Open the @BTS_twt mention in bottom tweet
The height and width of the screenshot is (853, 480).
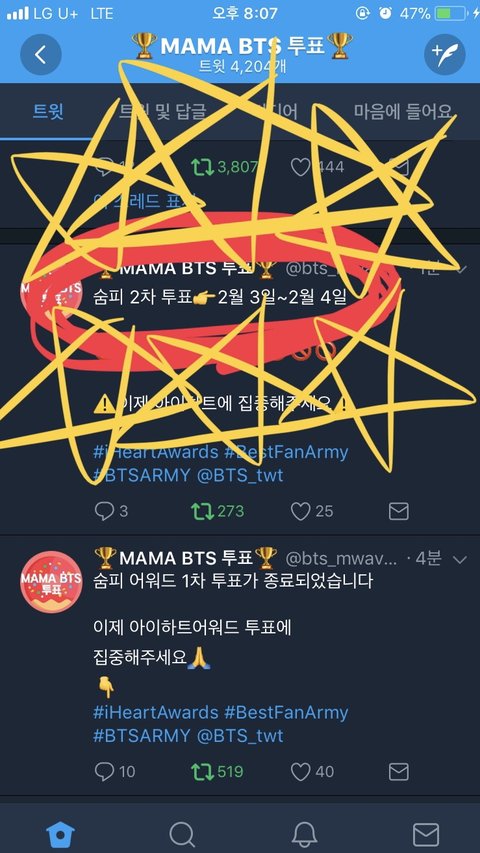(239, 736)
